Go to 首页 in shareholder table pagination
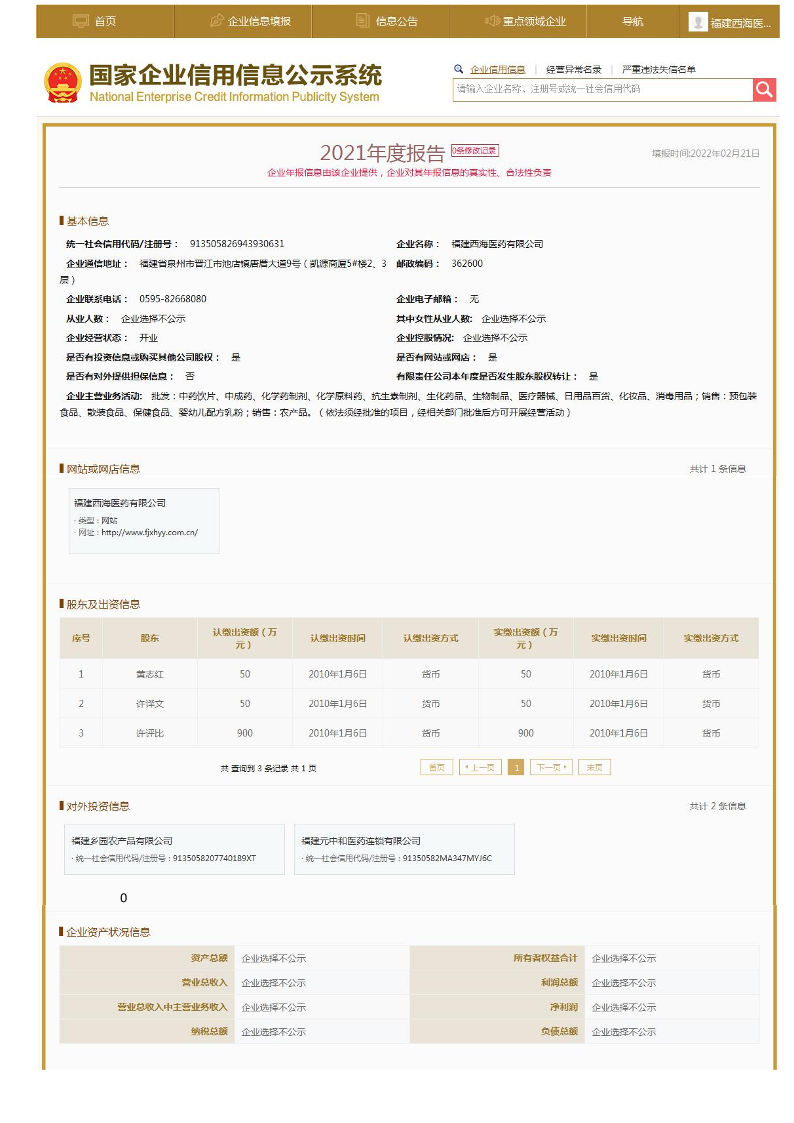Screen dimensions: 794x1123 (437, 767)
